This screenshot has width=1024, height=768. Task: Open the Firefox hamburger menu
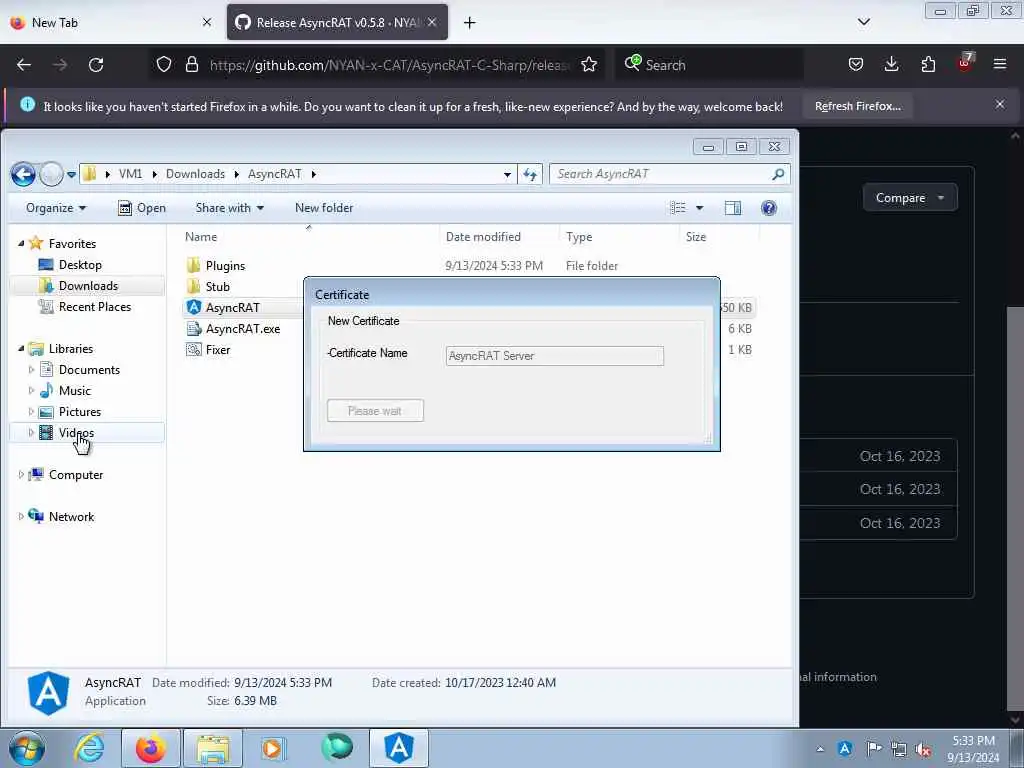tap(1000, 65)
